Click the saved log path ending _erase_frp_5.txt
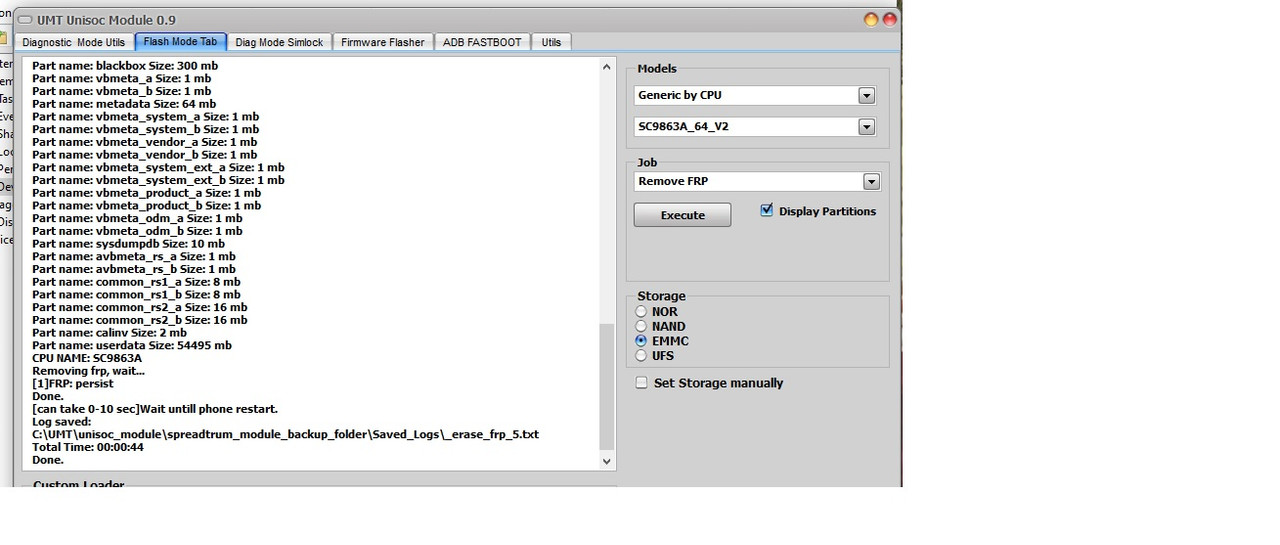 [286, 435]
